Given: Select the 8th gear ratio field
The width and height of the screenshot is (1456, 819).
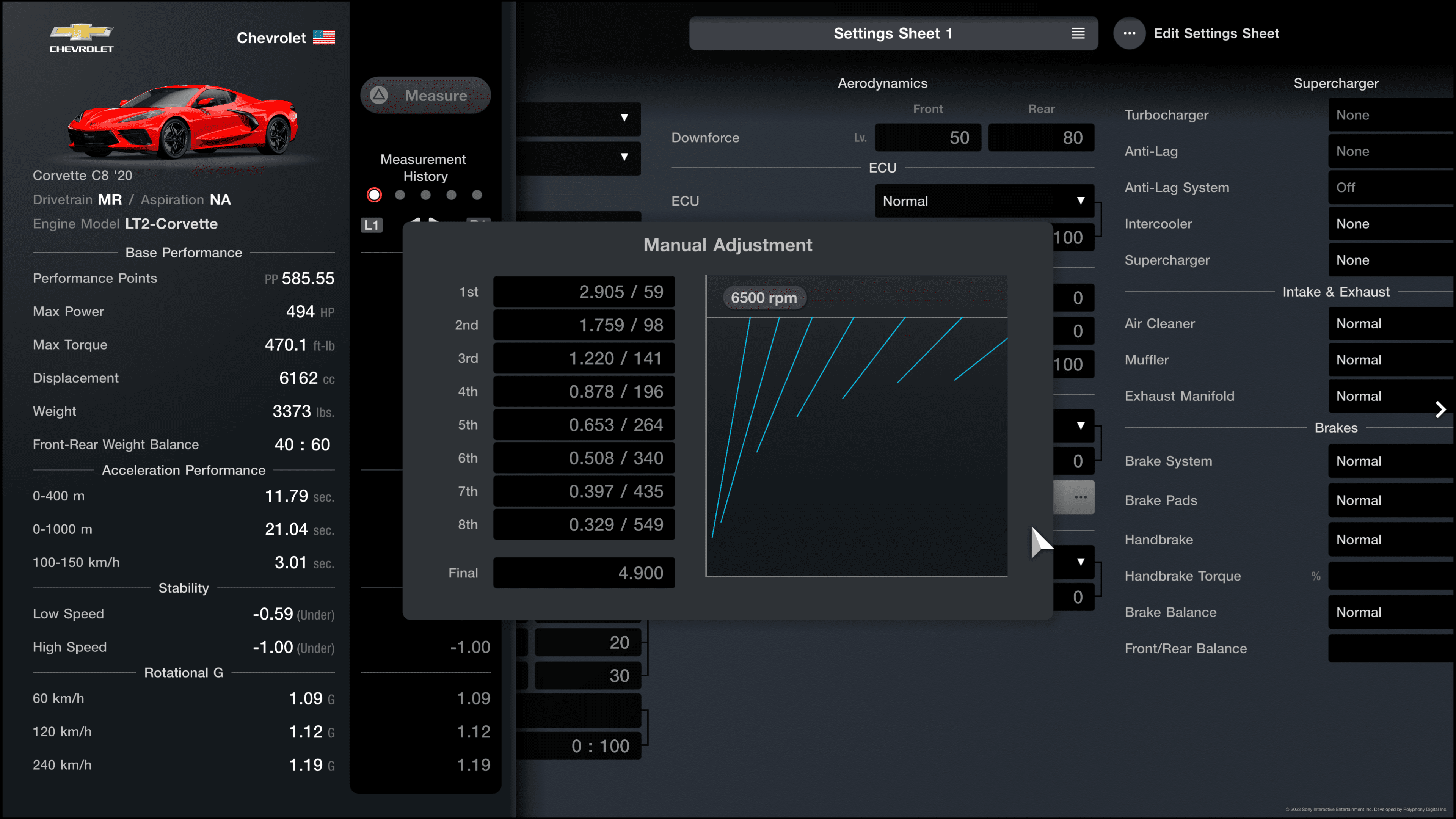Looking at the screenshot, I should click(x=584, y=524).
